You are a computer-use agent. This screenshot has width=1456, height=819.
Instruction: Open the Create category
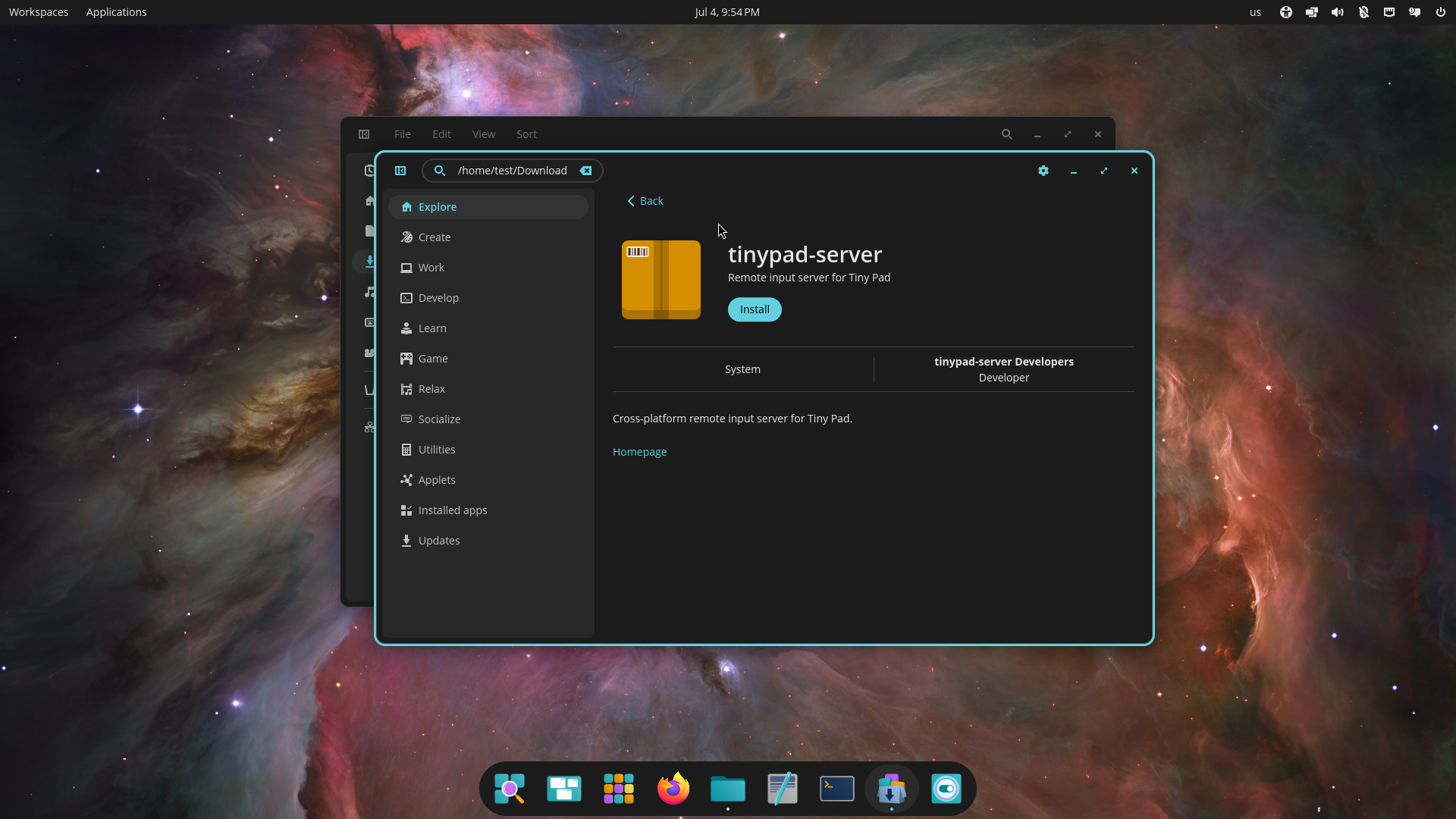(488, 237)
